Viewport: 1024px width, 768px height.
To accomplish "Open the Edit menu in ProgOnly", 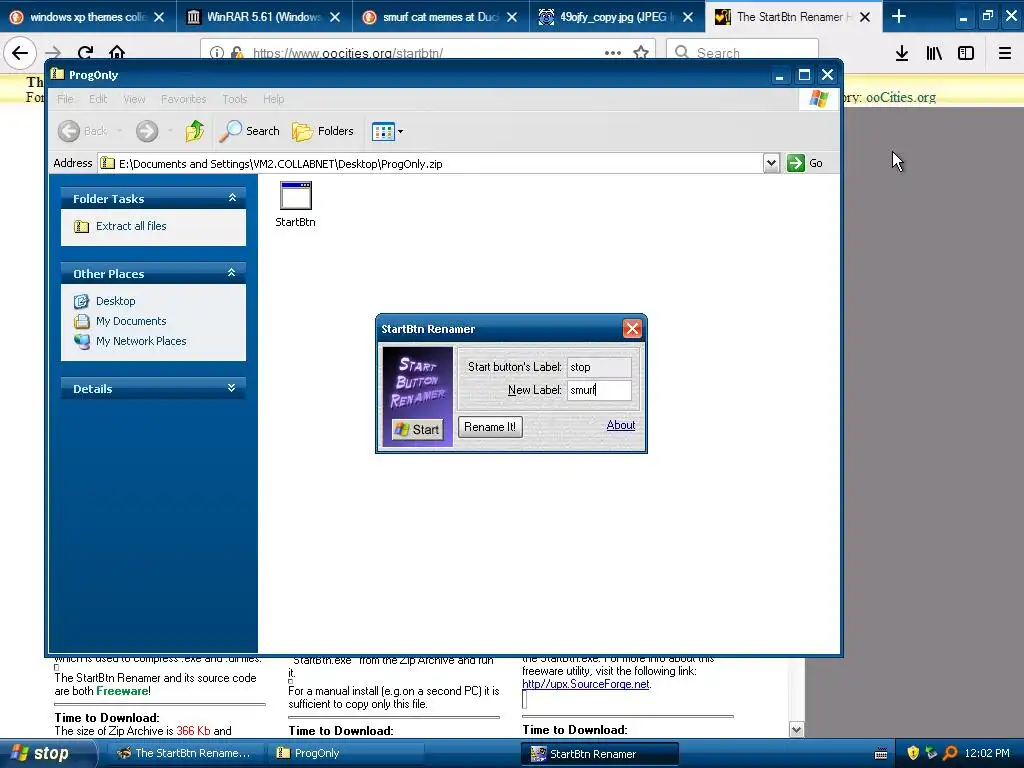I will (x=98, y=99).
